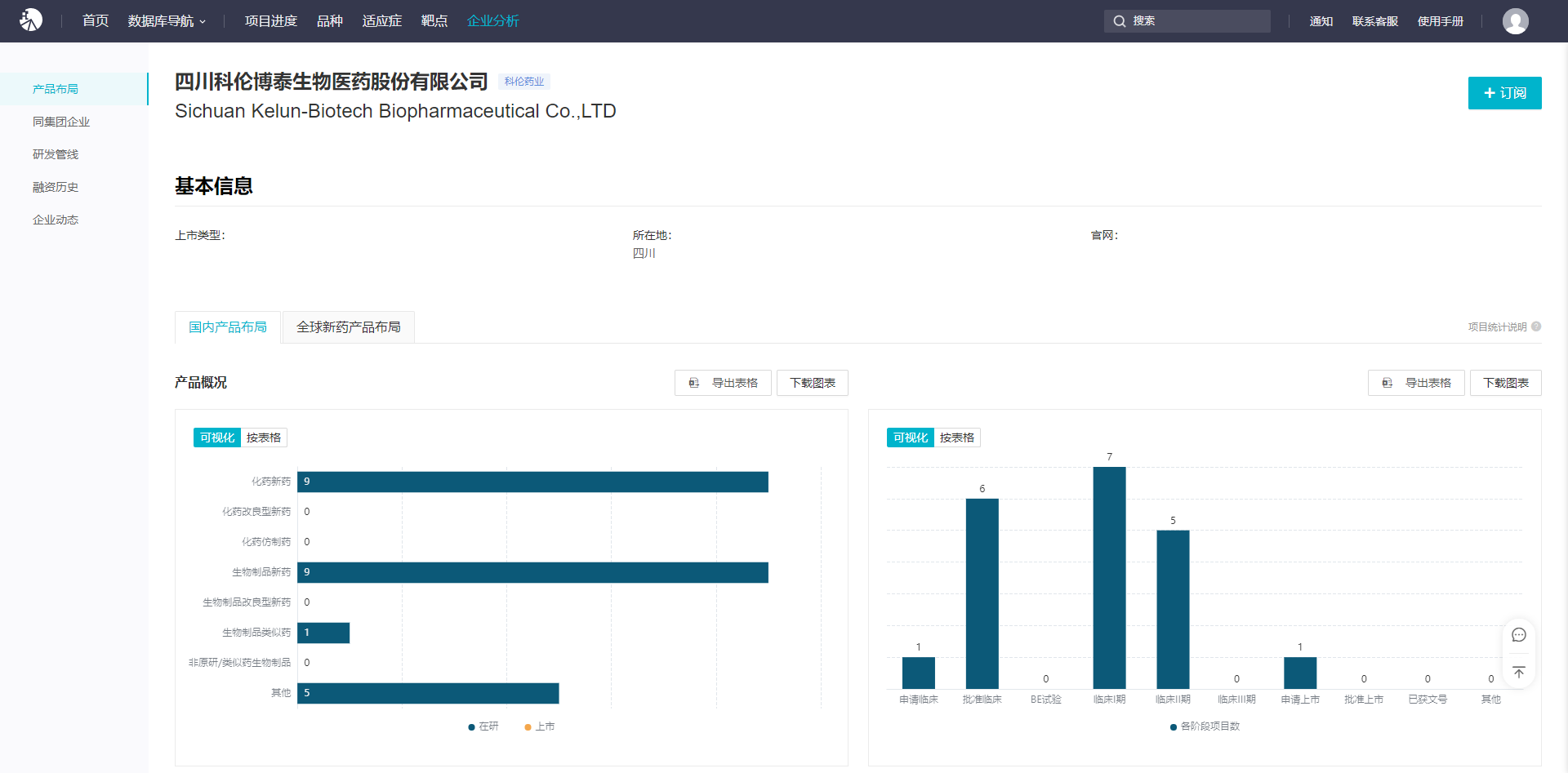This screenshot has width=1568, height=773.
Task: Click the 生物制品类似药 bar showing 1
Action: click(323, 633)
